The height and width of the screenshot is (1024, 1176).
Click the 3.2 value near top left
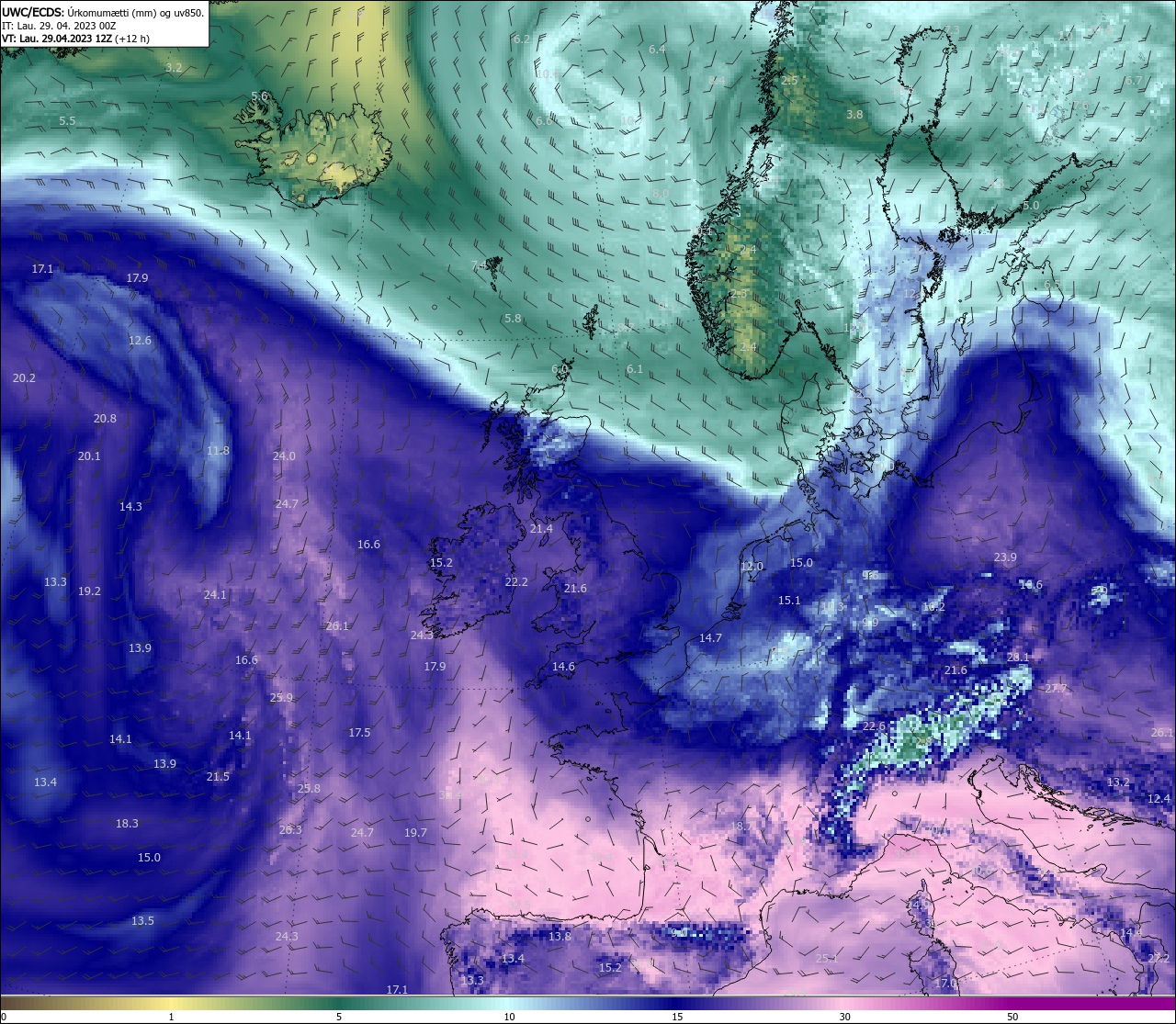[174, 68]
